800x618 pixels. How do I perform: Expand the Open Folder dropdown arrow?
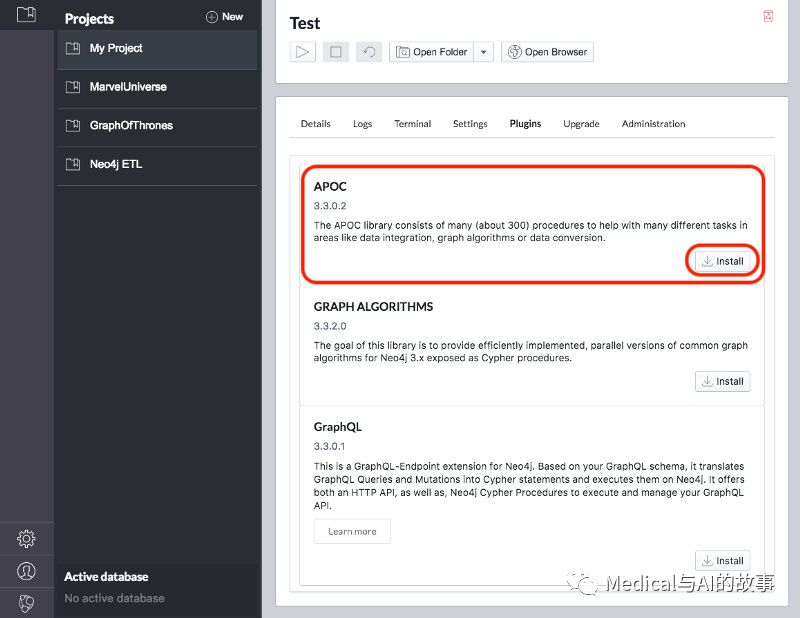click(484, 52)
